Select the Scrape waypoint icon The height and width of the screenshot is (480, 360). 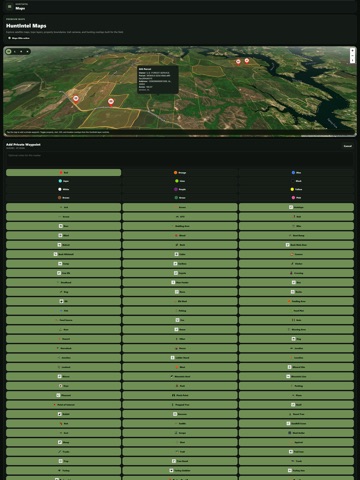pos(180,433)
